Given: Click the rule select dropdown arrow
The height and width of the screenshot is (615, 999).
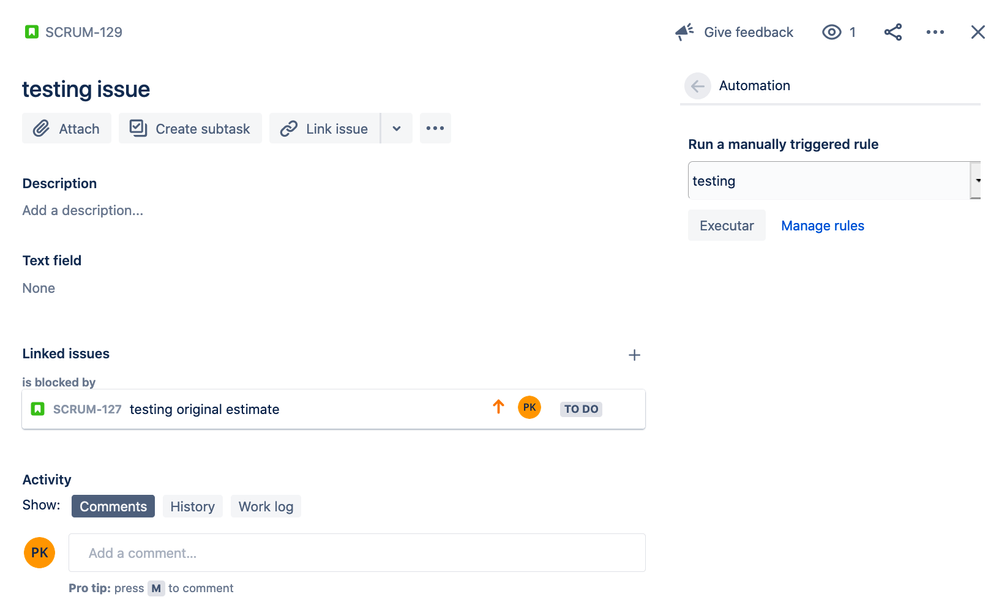Looking at the screenshot, I should [977, 180].
